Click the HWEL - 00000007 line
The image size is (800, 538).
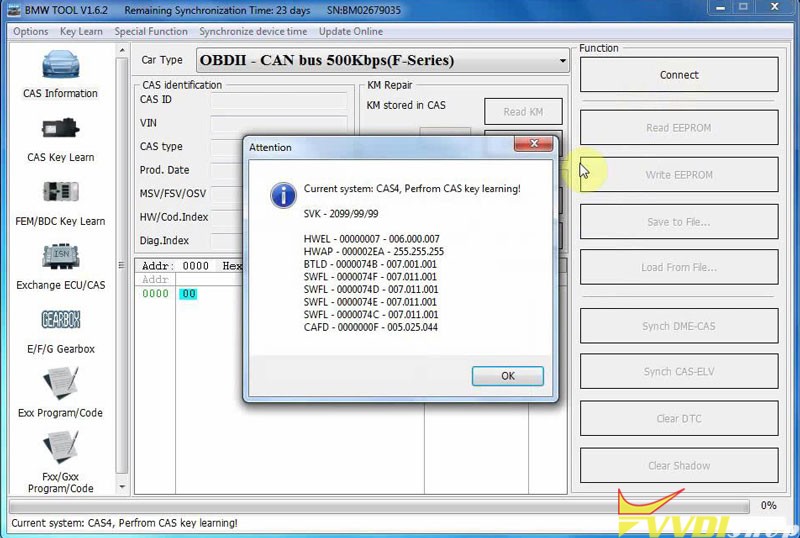[x=371, y=239]
